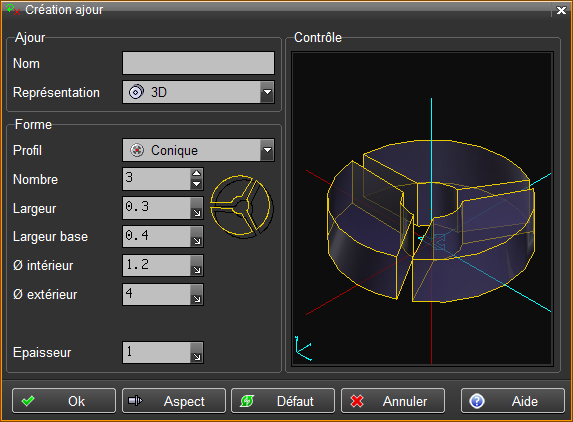Open the Représentation dropdown arrow
573x422 pixels.
(267, 92)
